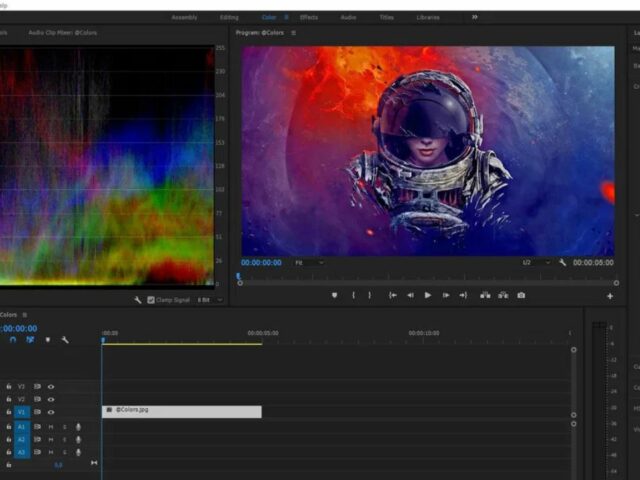Click the Go to Out point icon
This screenshot has height=480, width=640.
pyautogui.click(x=463, y=295)
